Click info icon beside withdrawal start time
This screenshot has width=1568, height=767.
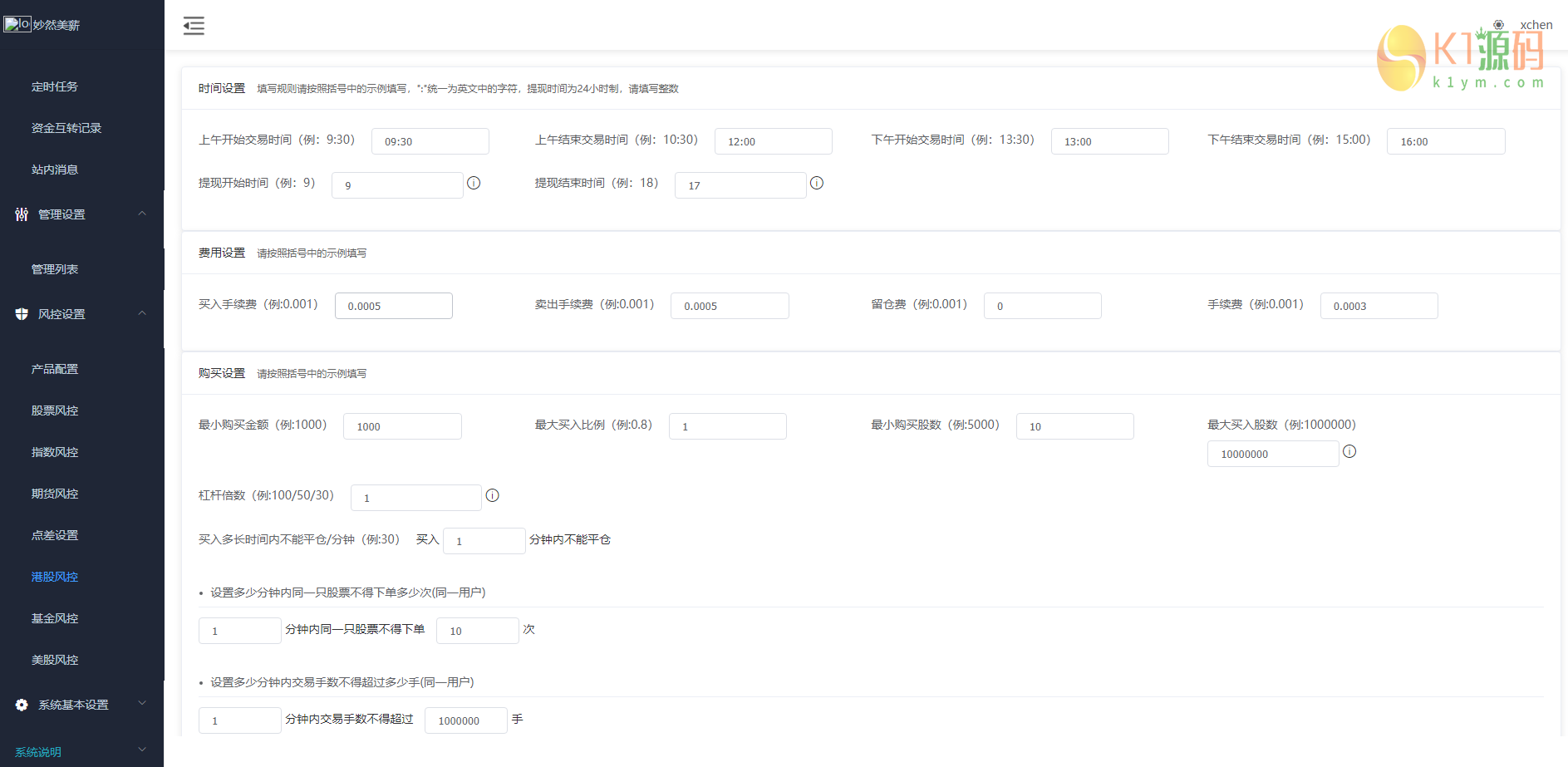pyautogui.click(x=474, y=183)
